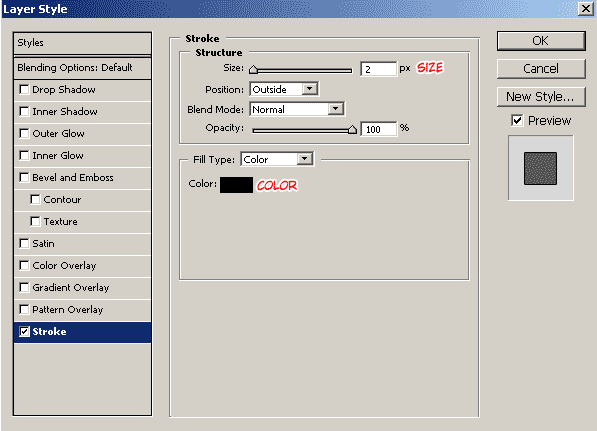The image size is (597, 431).
Task: Turn on the Outer Glow effect checkbox
Action: (x=24, y=134)
